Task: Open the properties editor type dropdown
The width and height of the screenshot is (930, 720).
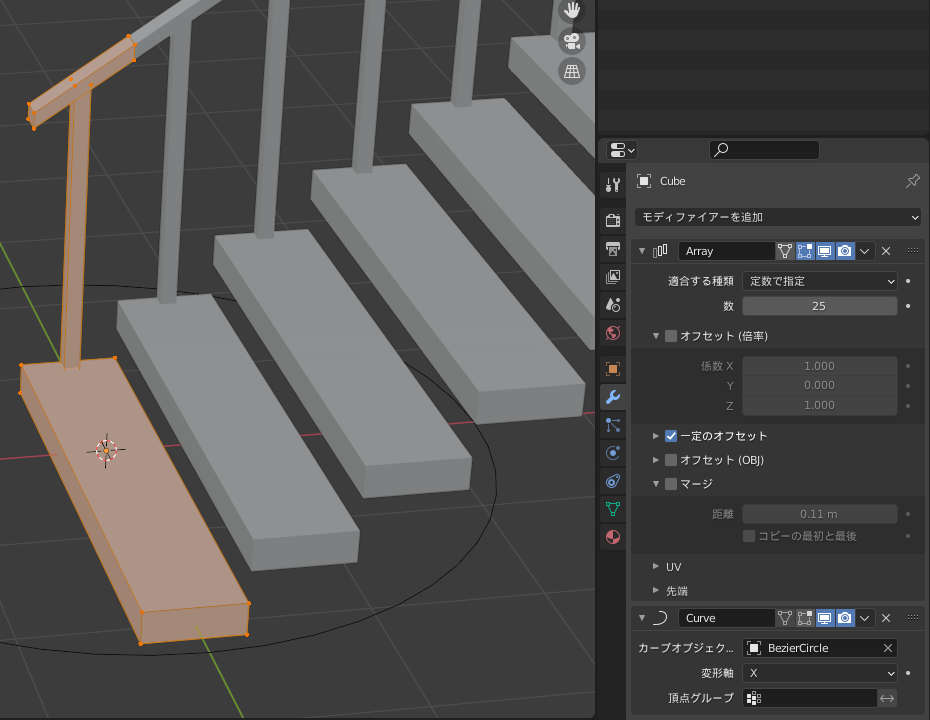Action: [x=622, y=150]
